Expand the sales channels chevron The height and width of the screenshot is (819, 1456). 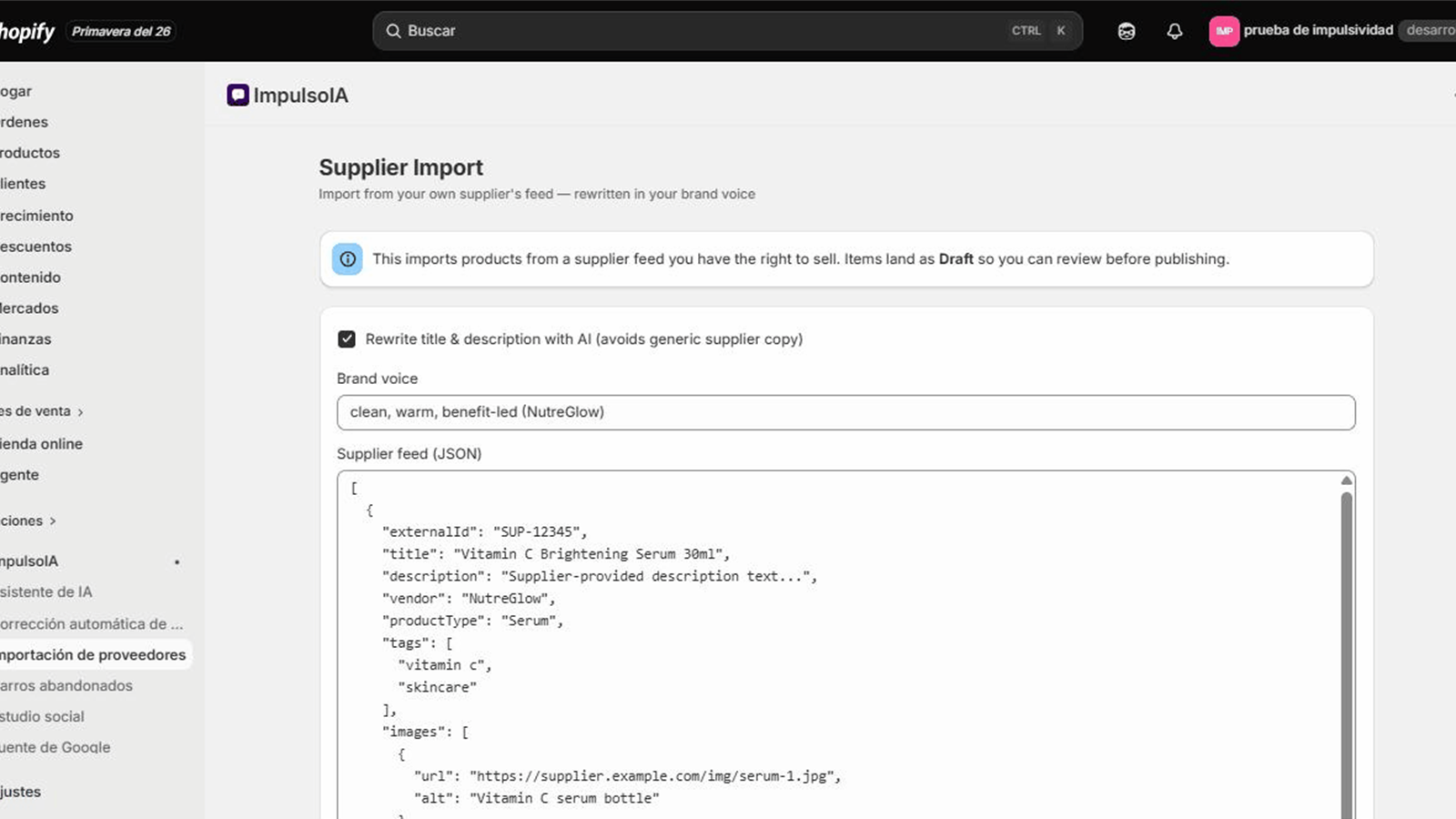point(80,412)
